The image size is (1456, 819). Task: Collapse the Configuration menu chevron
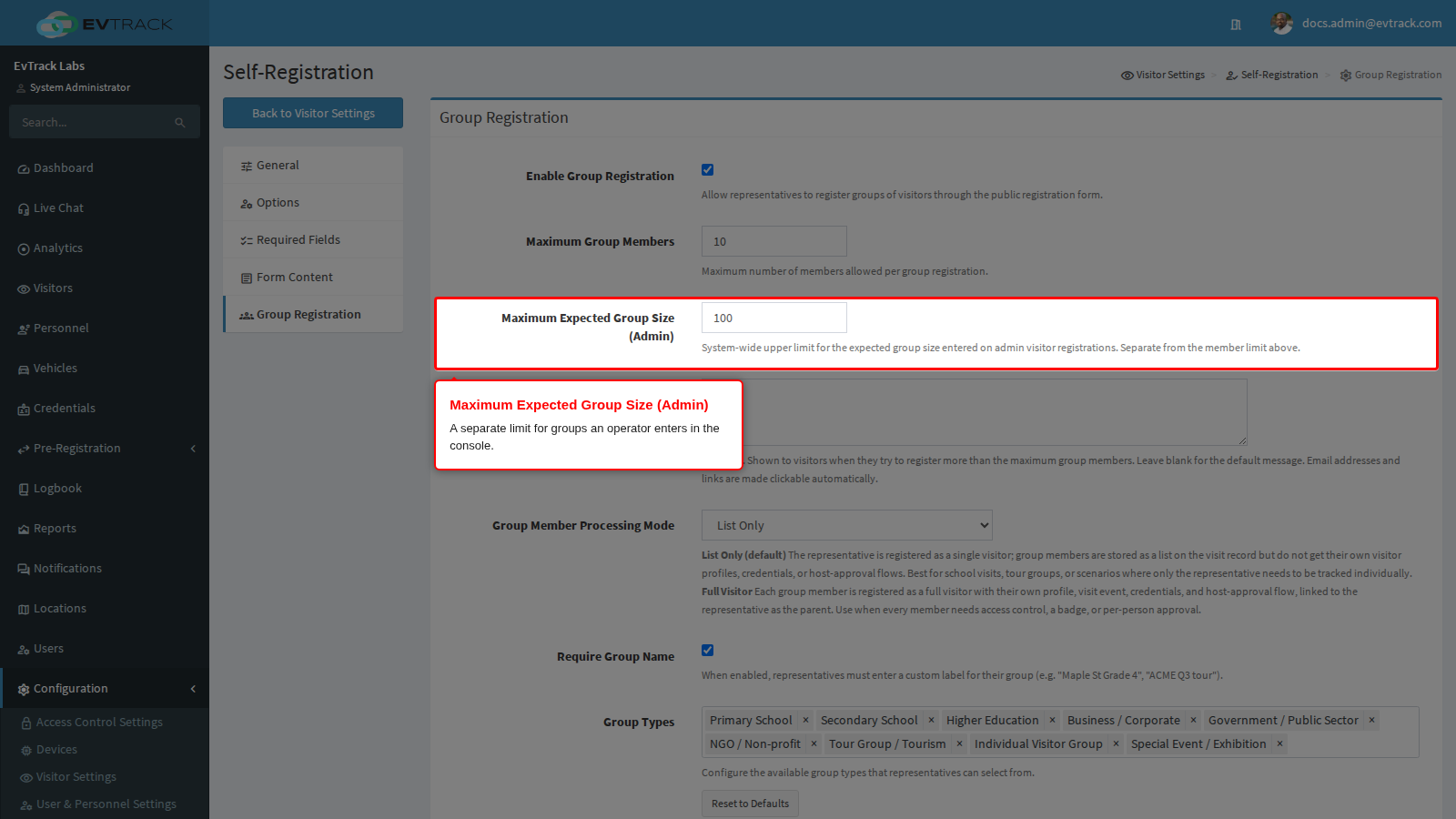(193, 689)
